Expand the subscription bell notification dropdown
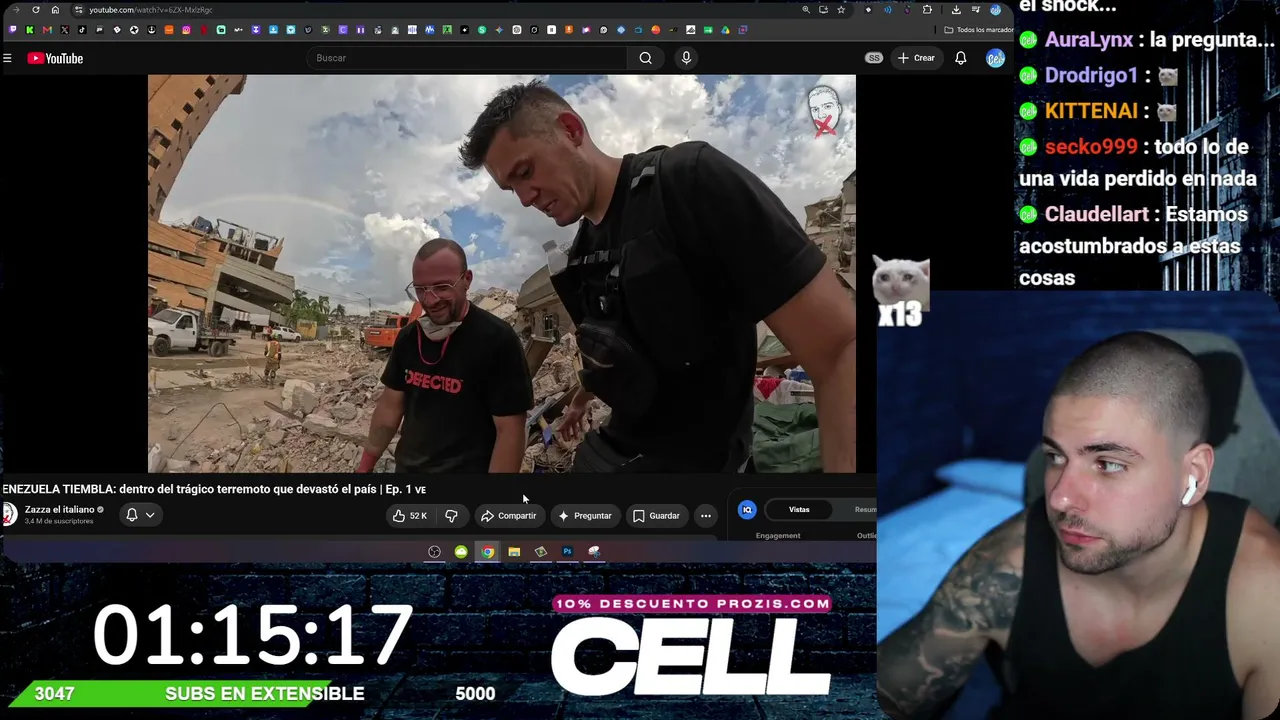 [140, 515]
